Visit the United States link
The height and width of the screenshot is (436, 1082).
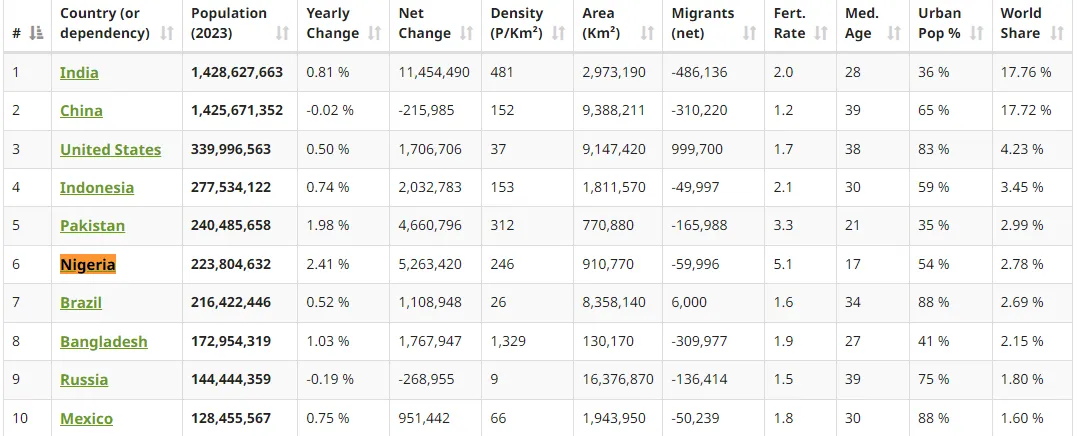(110, 150)
